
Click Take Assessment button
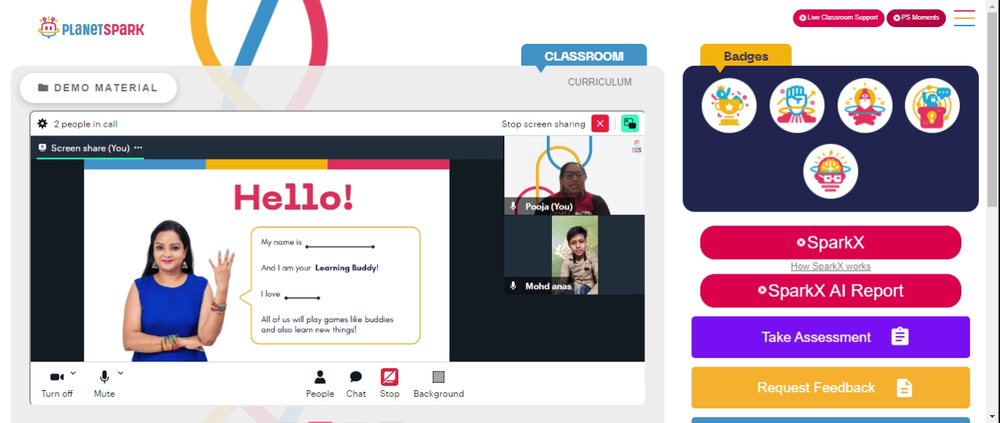[x=830, y=337]
